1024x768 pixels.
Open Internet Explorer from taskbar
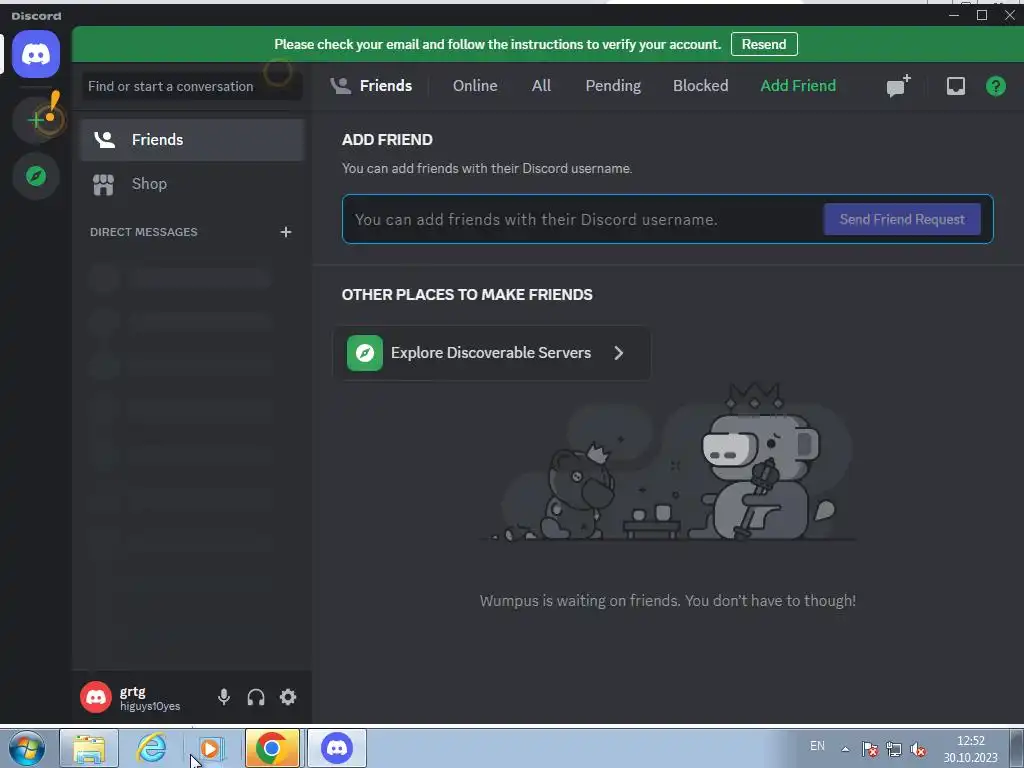coord(151,748)
